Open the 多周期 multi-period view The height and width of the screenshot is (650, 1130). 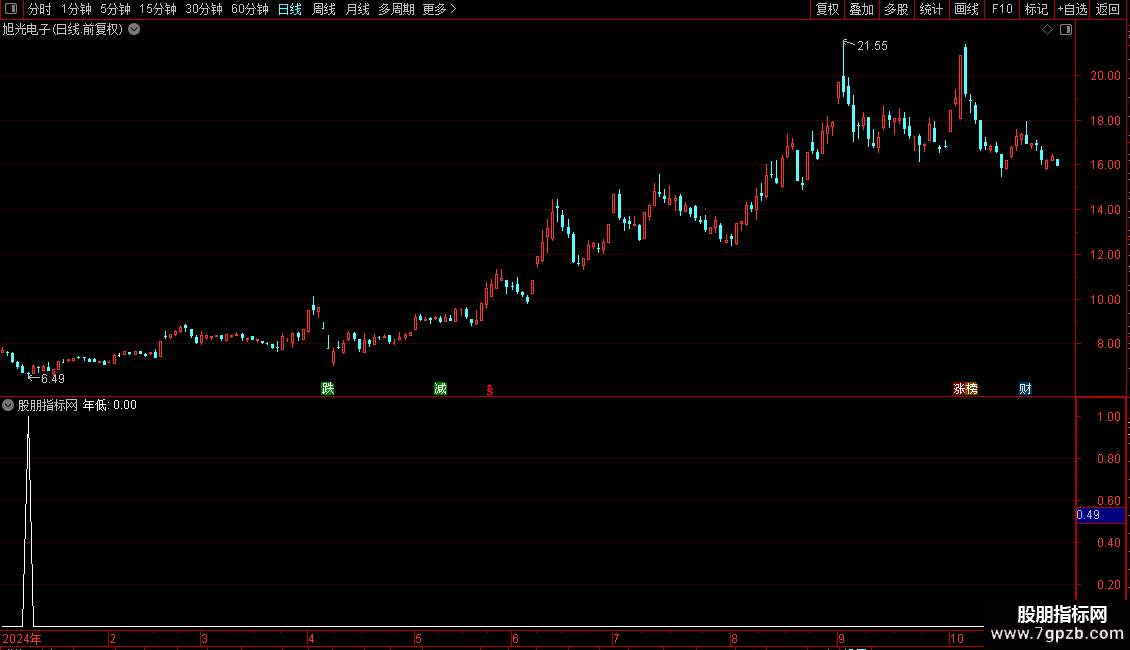coord(396,9)
